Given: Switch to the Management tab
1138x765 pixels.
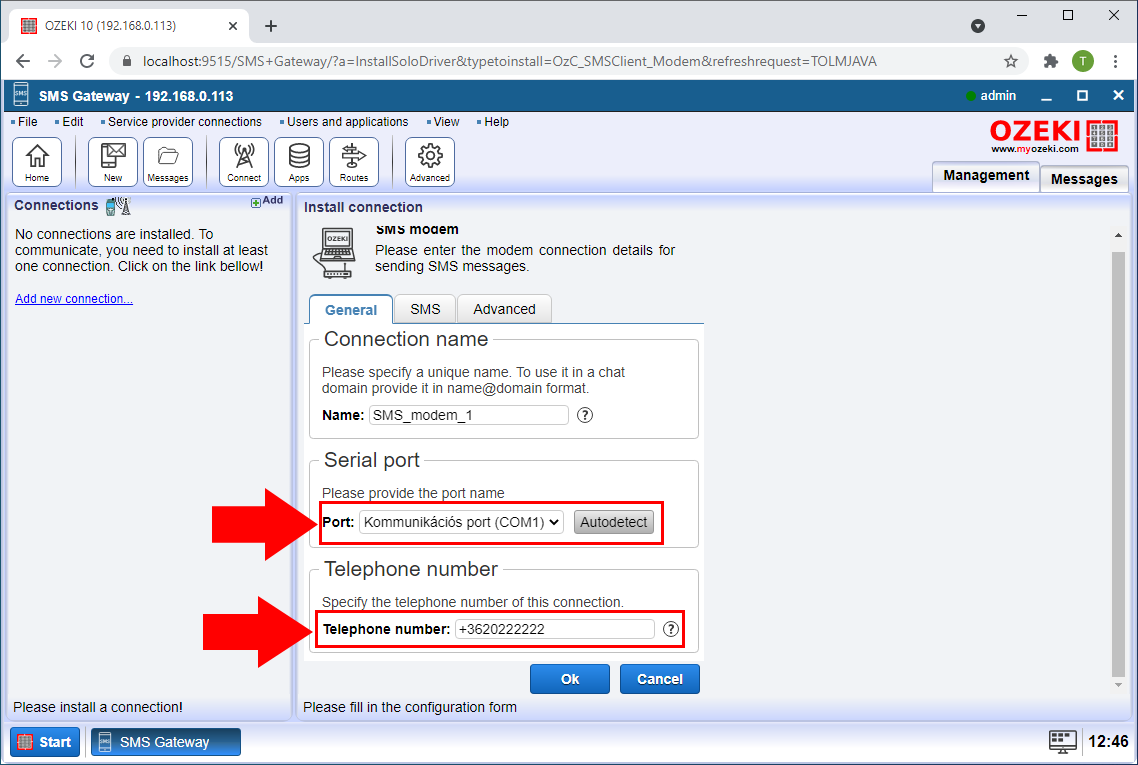Looking at the screenshot, I should pos(986,176).
